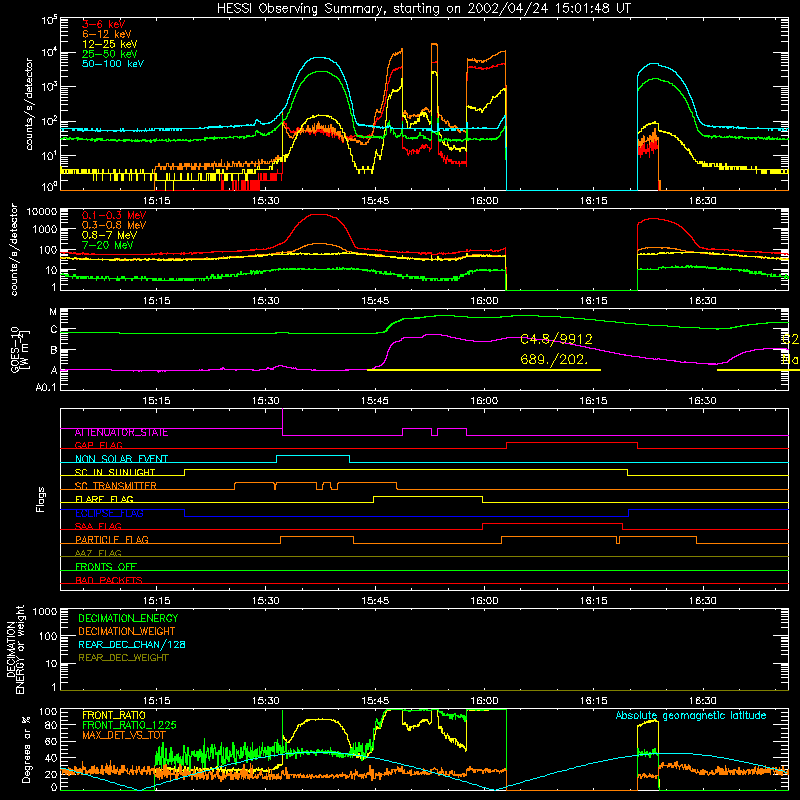The height and width of the screenshot is (800, 800).
Task: Click the DECIMATION_ENERGY legend label
Action: pyautogui.click(x=128, y=618)
